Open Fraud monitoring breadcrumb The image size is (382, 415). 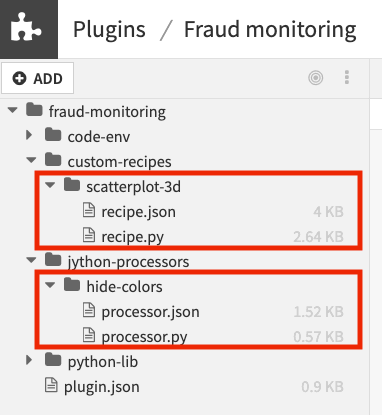(270, 30)
